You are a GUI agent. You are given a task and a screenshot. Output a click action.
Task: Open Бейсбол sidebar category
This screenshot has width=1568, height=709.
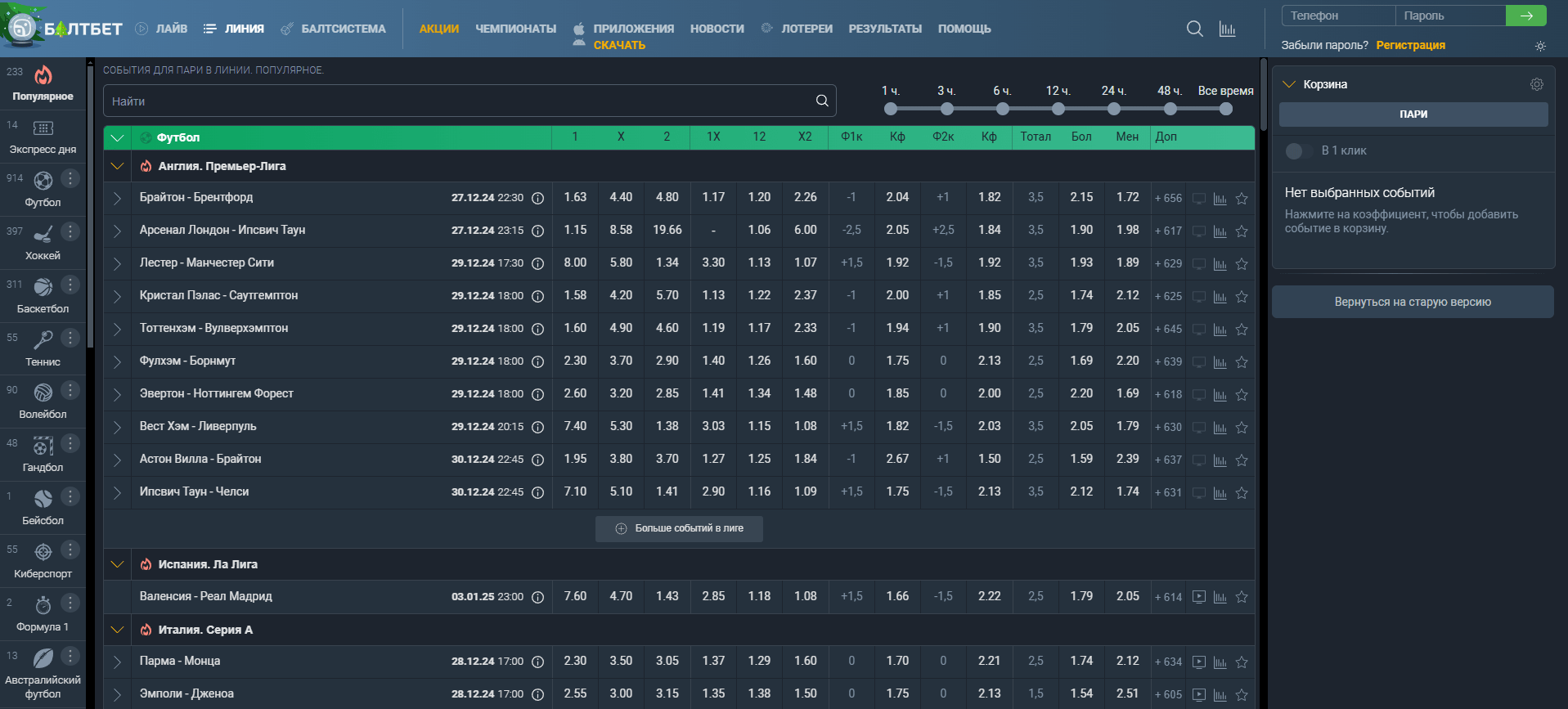[x=43, y=508]
